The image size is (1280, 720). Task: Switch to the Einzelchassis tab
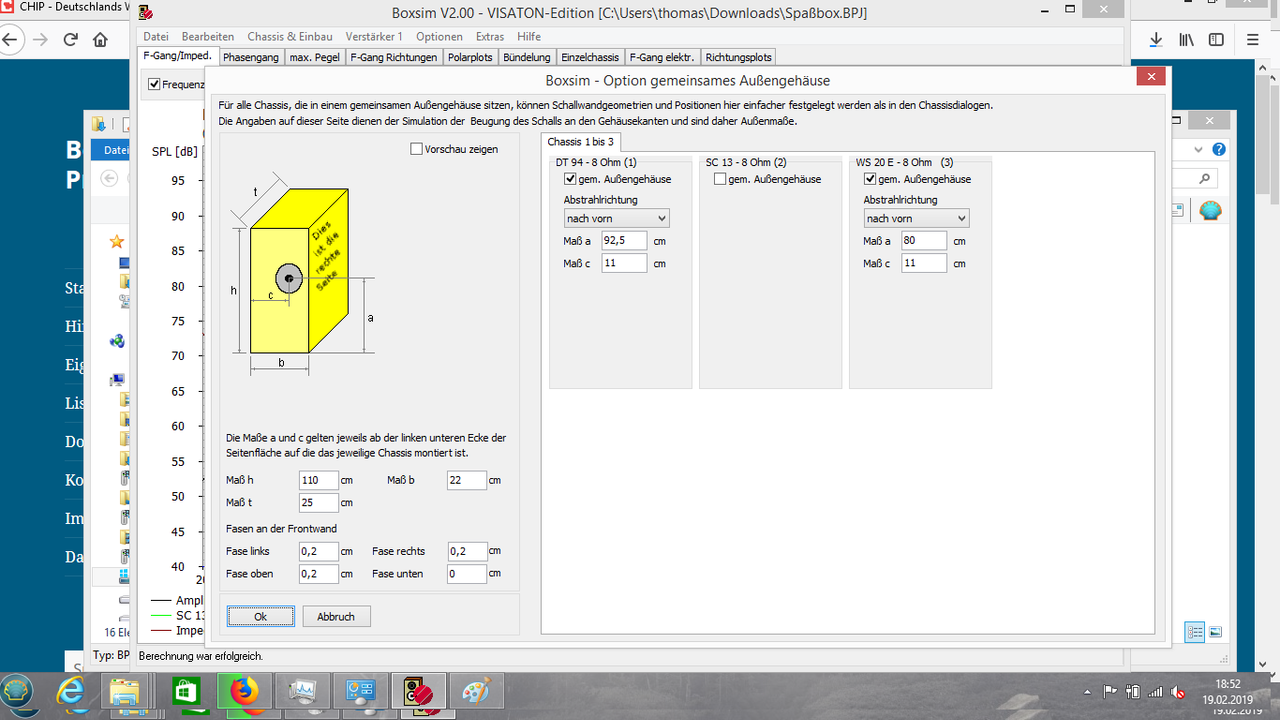pyautogui.click(x=590, y=57)
